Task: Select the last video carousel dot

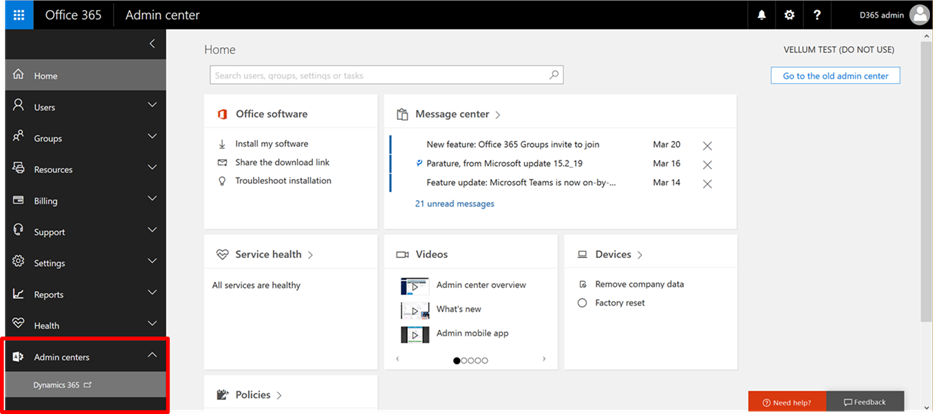Action: (485, 360)
